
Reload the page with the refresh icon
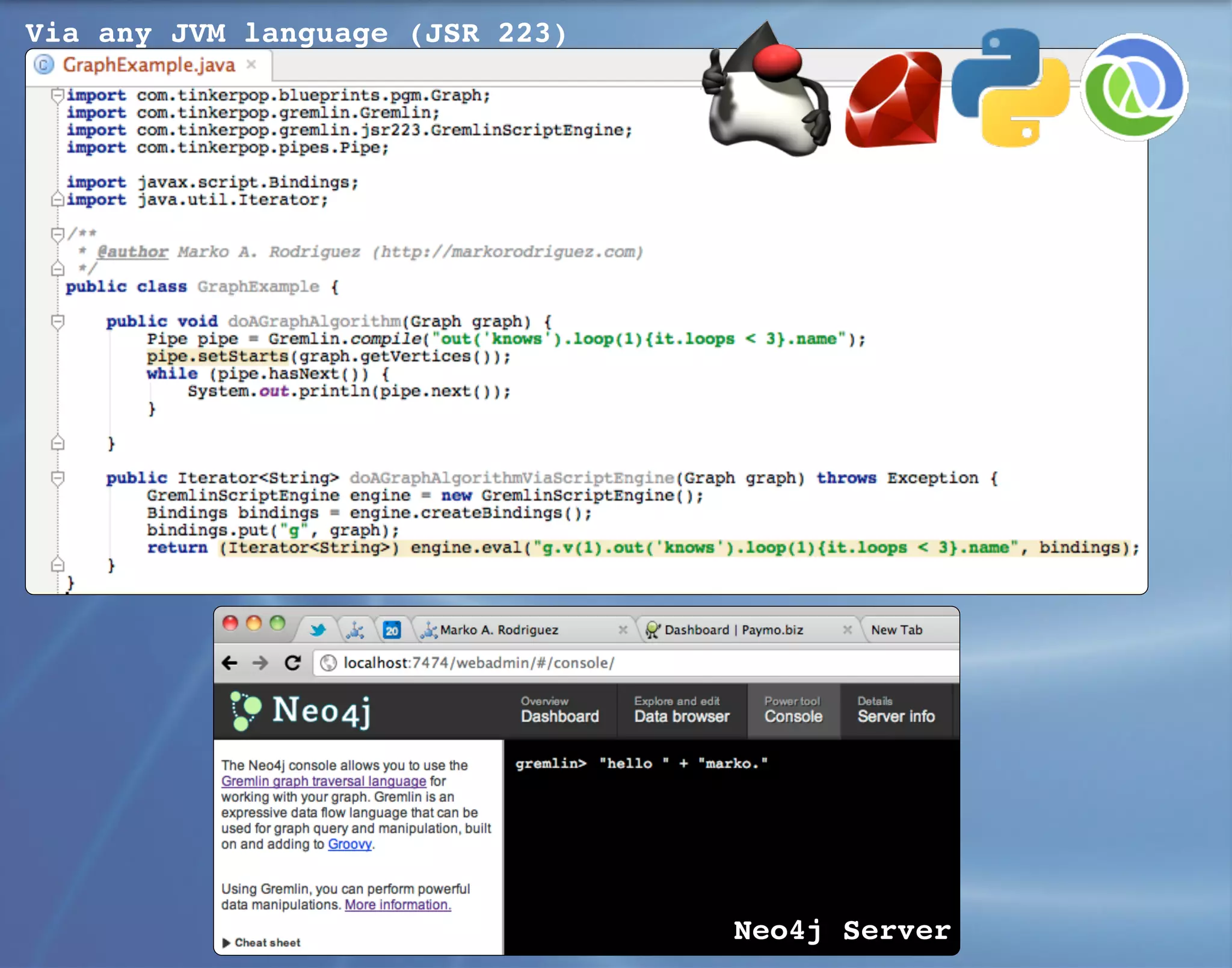click(293, 663)
